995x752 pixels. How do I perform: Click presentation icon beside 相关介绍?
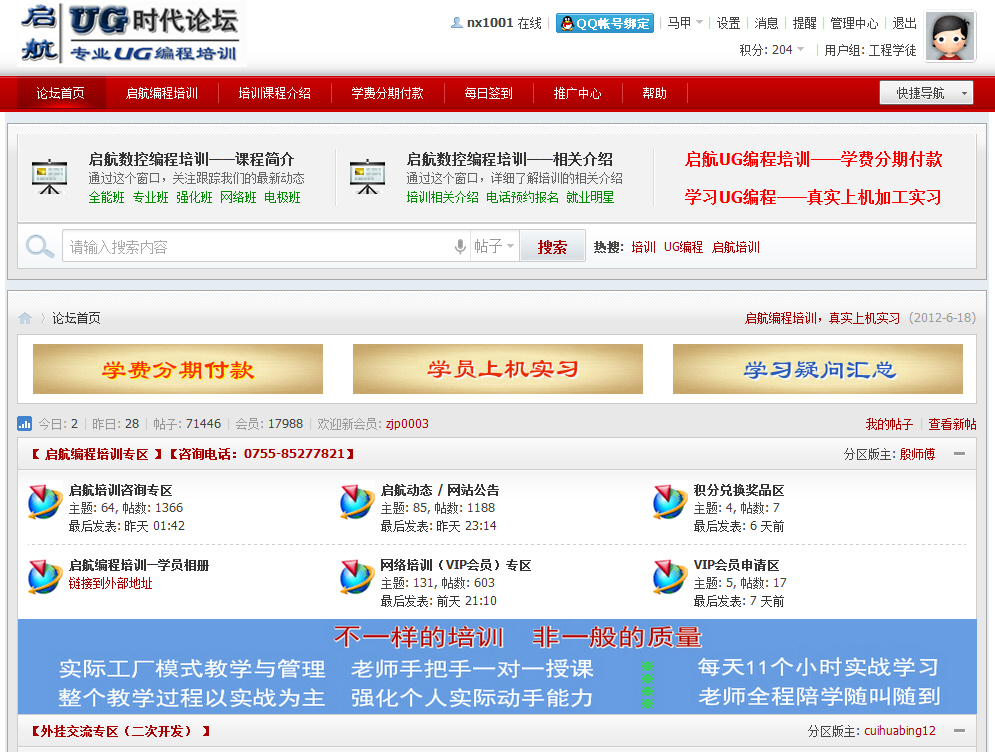tap(367, 177)
